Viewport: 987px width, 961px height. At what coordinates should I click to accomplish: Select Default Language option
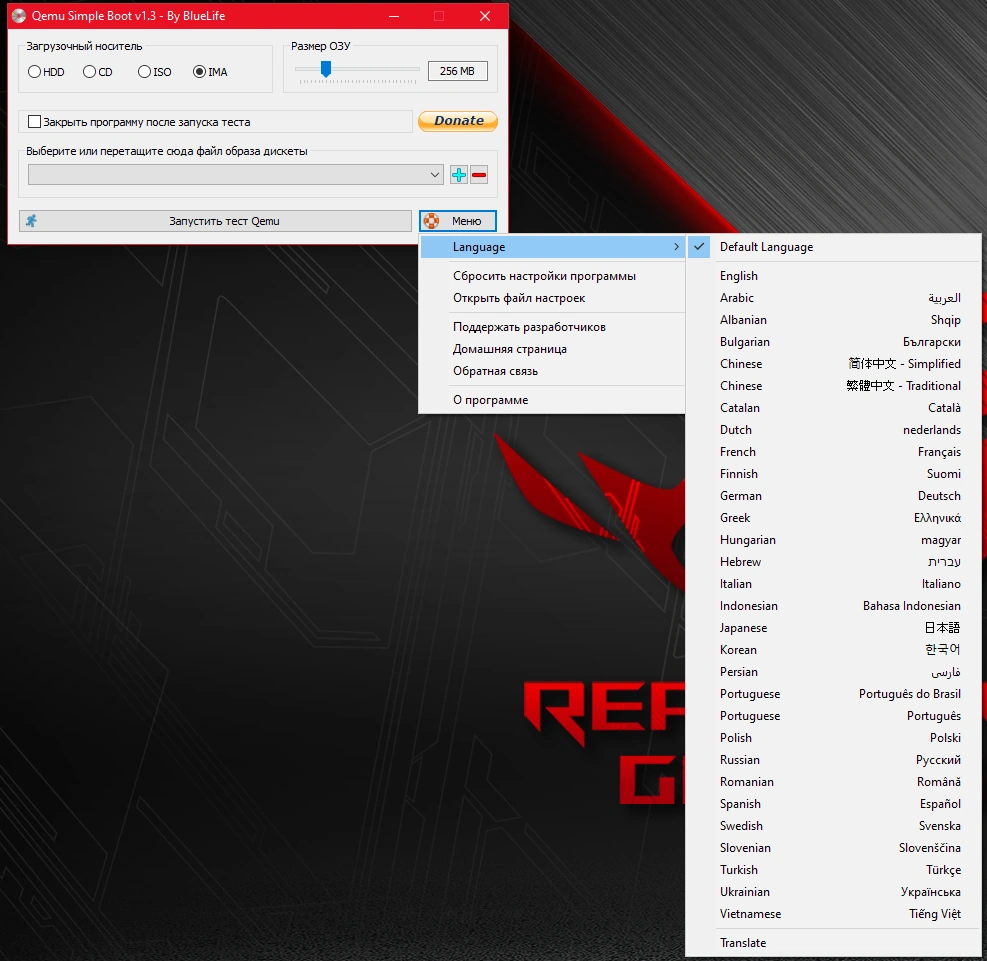click(833, 247)
